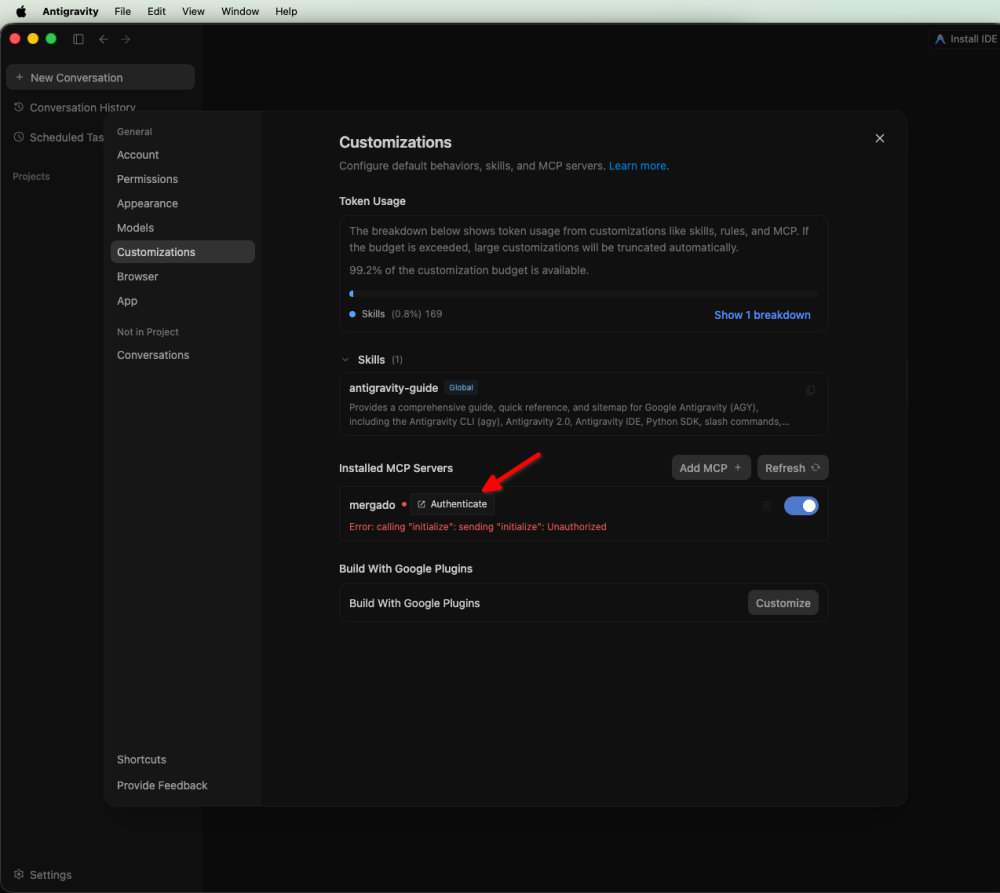Screen dimensions: 1000x893
Task: Open the Help menu
Action: pyautogui.click(x=286, y=11)
